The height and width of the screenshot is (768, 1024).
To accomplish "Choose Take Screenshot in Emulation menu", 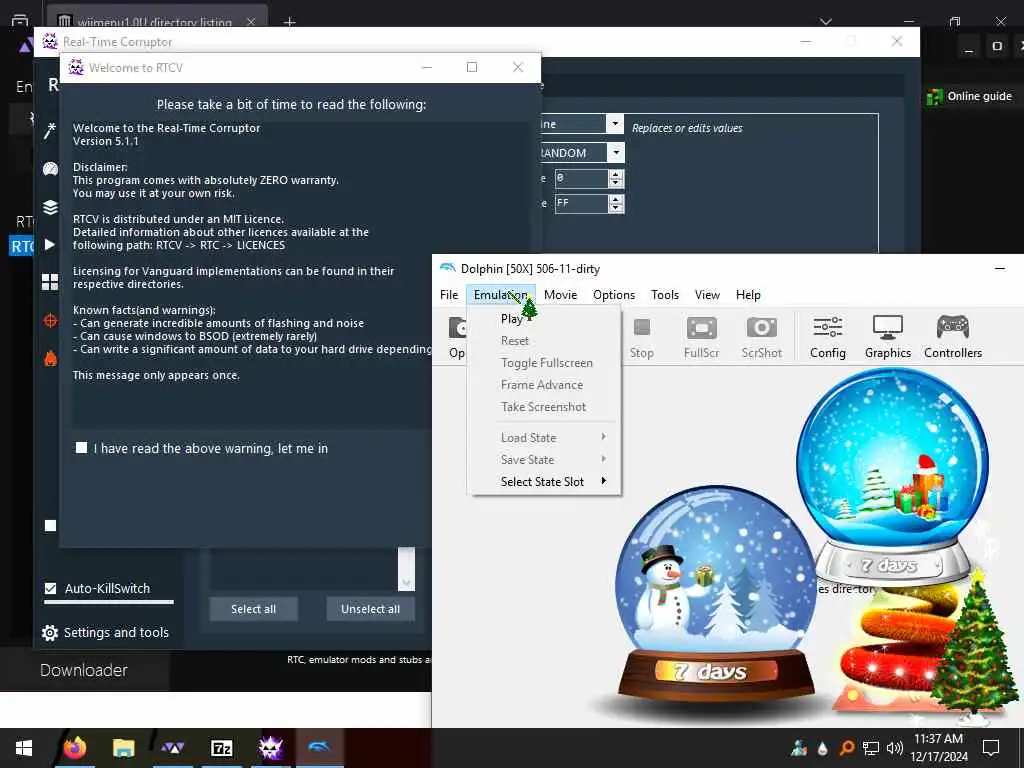I will click(x=544, y=407).
